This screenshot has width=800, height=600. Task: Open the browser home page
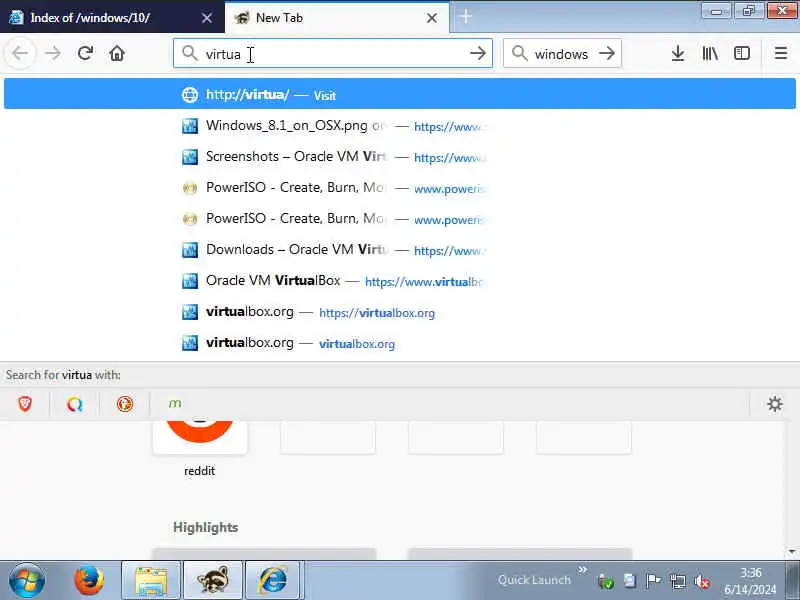(x=117, y=53)
